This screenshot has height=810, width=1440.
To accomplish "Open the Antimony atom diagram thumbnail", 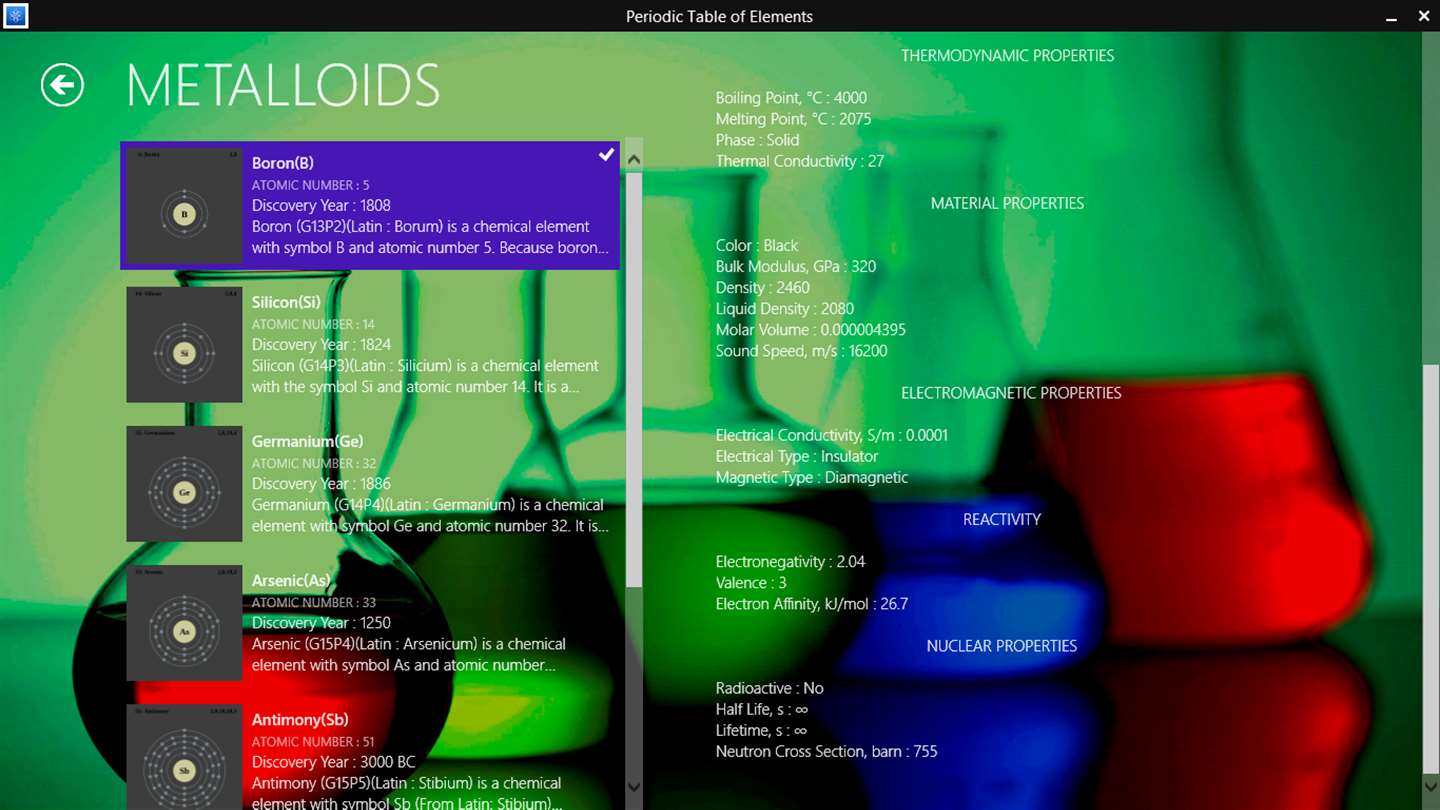I will click(184, 757).
